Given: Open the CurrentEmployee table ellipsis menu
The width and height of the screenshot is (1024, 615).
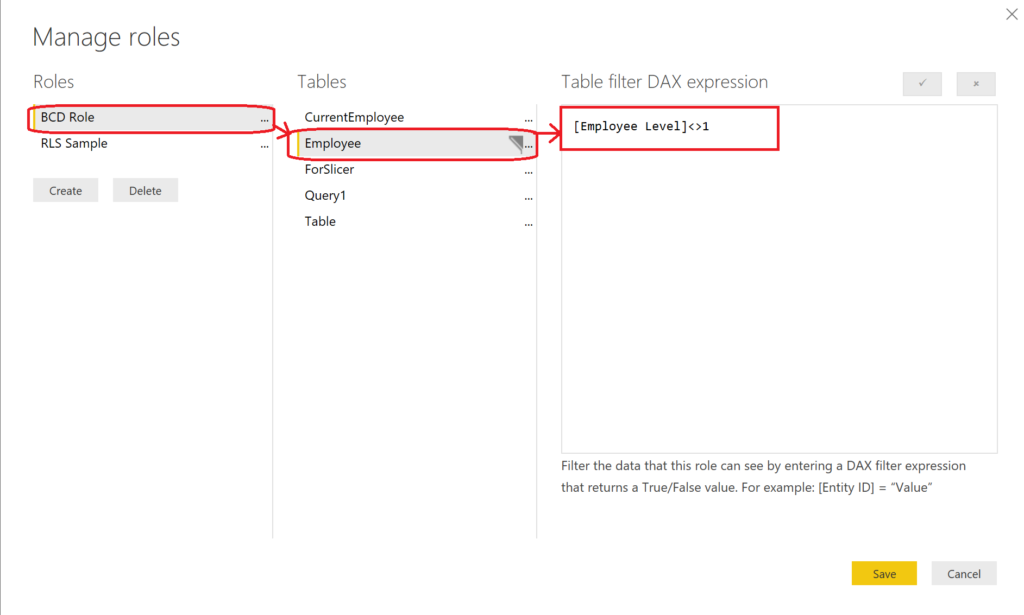Looking at the screenshot, I should tap(528, 118).
